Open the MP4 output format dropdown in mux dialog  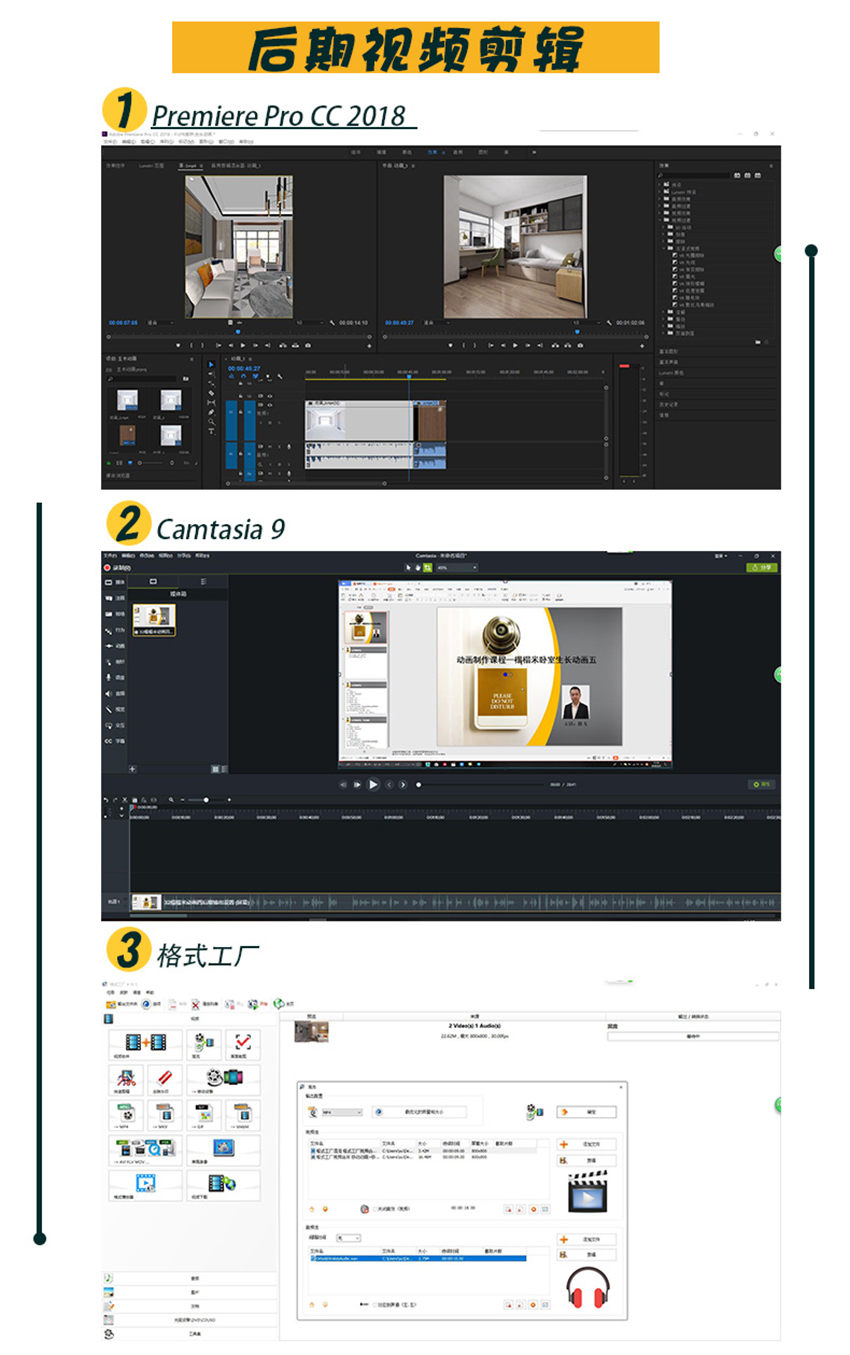point(343,1112)
